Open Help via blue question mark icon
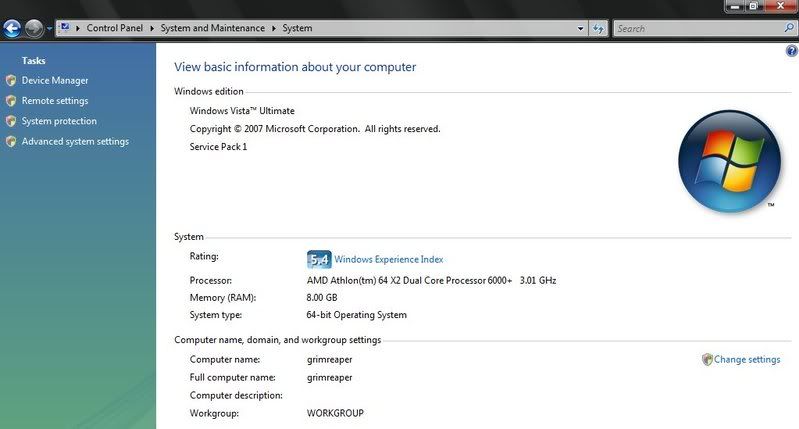 click(792, 50)
